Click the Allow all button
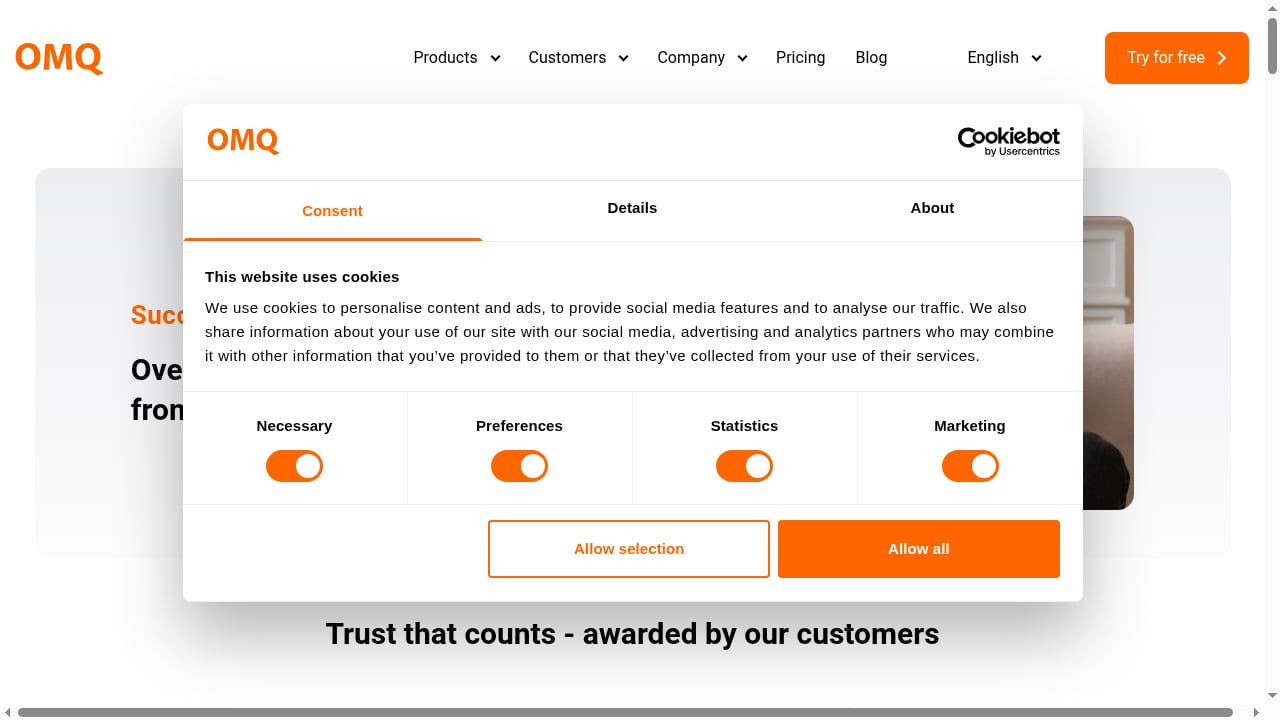The width and height of the screenshot is (1280, 720). pos(919,549)
